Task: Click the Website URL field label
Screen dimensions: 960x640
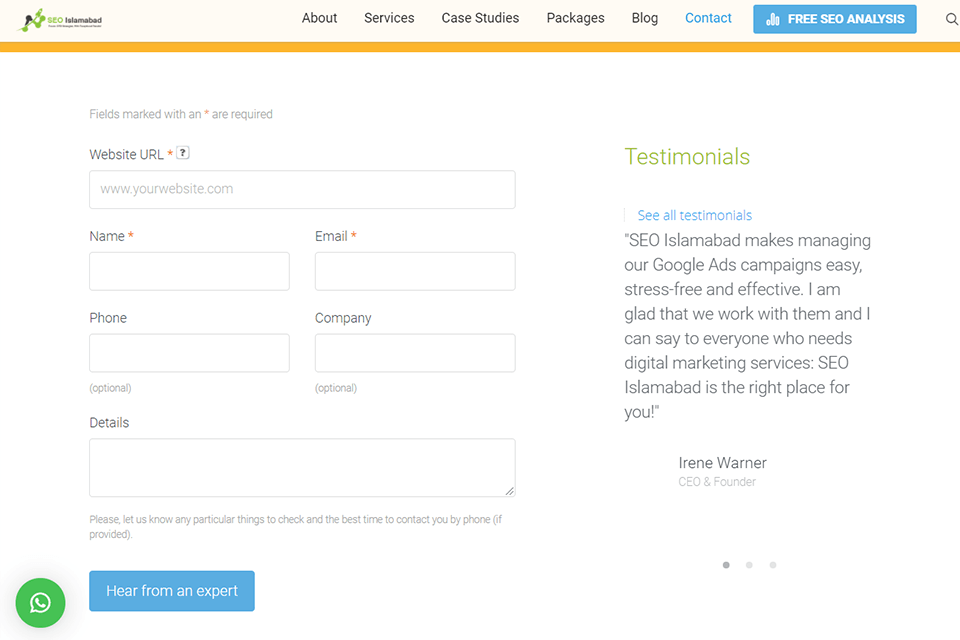Action: click(126, 154)
